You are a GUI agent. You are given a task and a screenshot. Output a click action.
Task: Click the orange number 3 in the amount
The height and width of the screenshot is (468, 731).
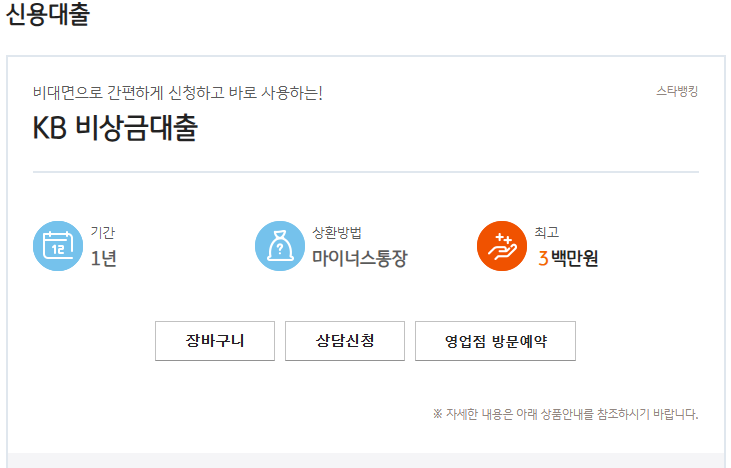tap(543, 259)
